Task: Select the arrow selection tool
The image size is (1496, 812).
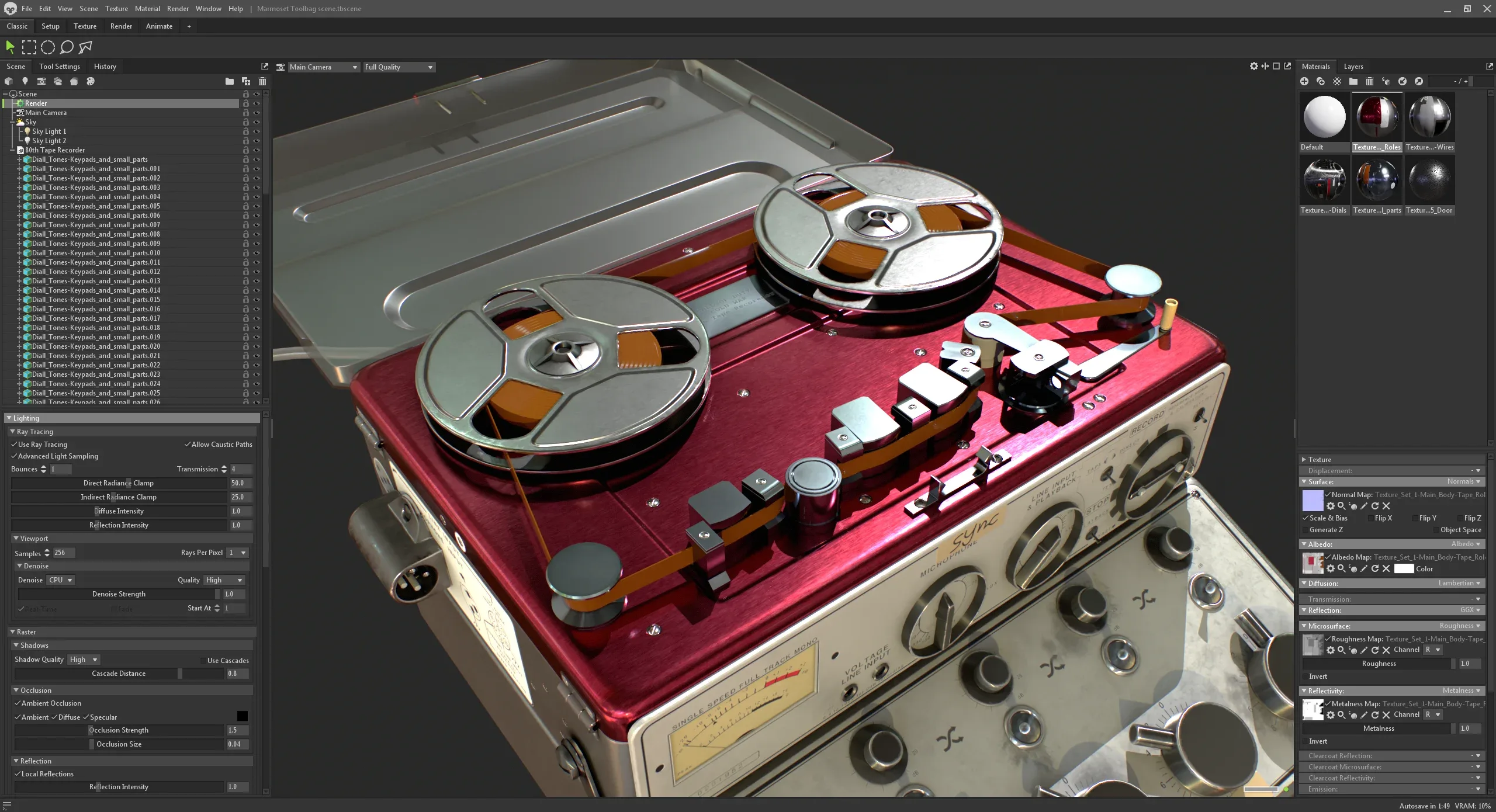Action: tap(9, 47)
